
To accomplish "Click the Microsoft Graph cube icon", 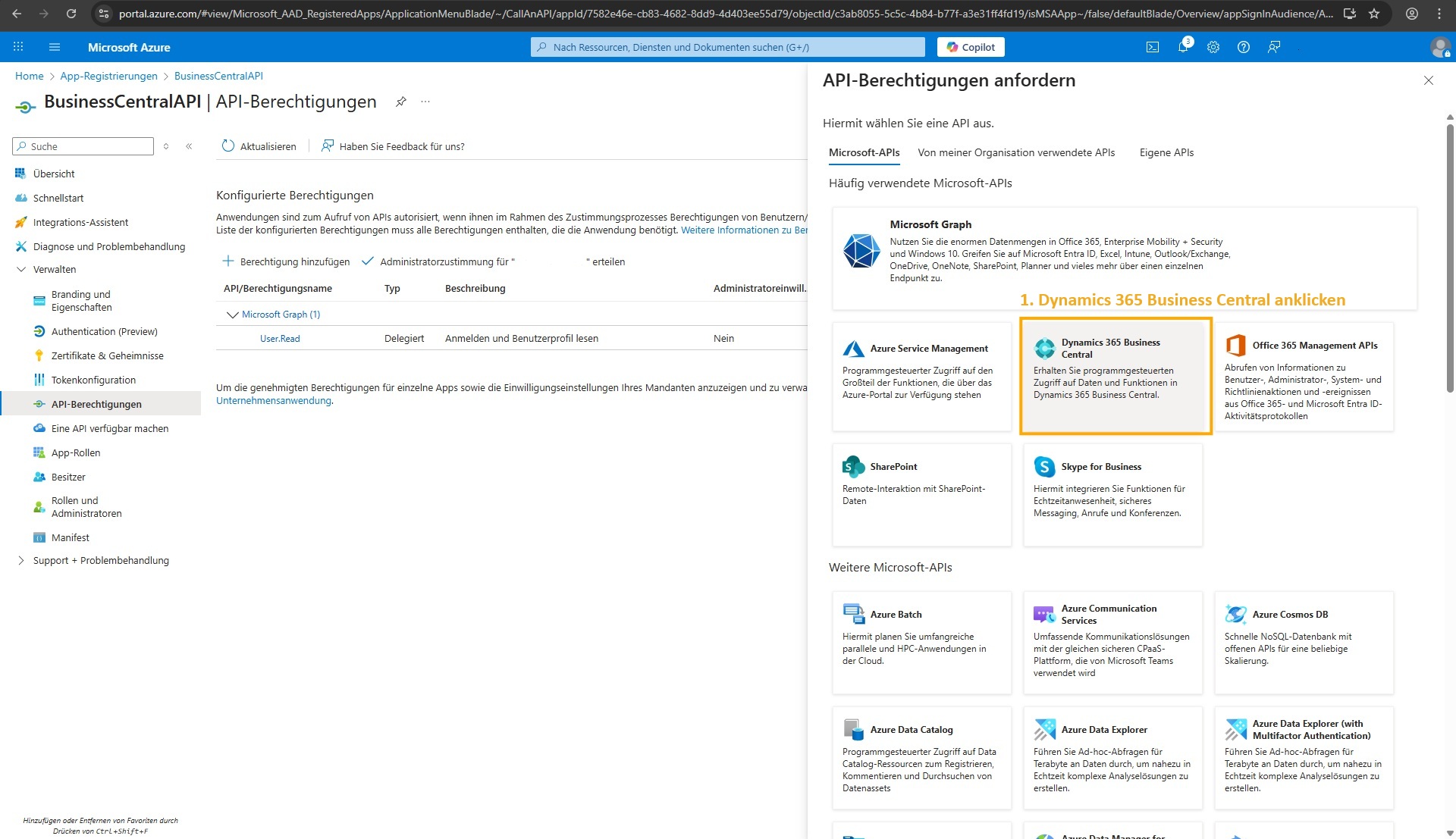I will tap(862, 251).
